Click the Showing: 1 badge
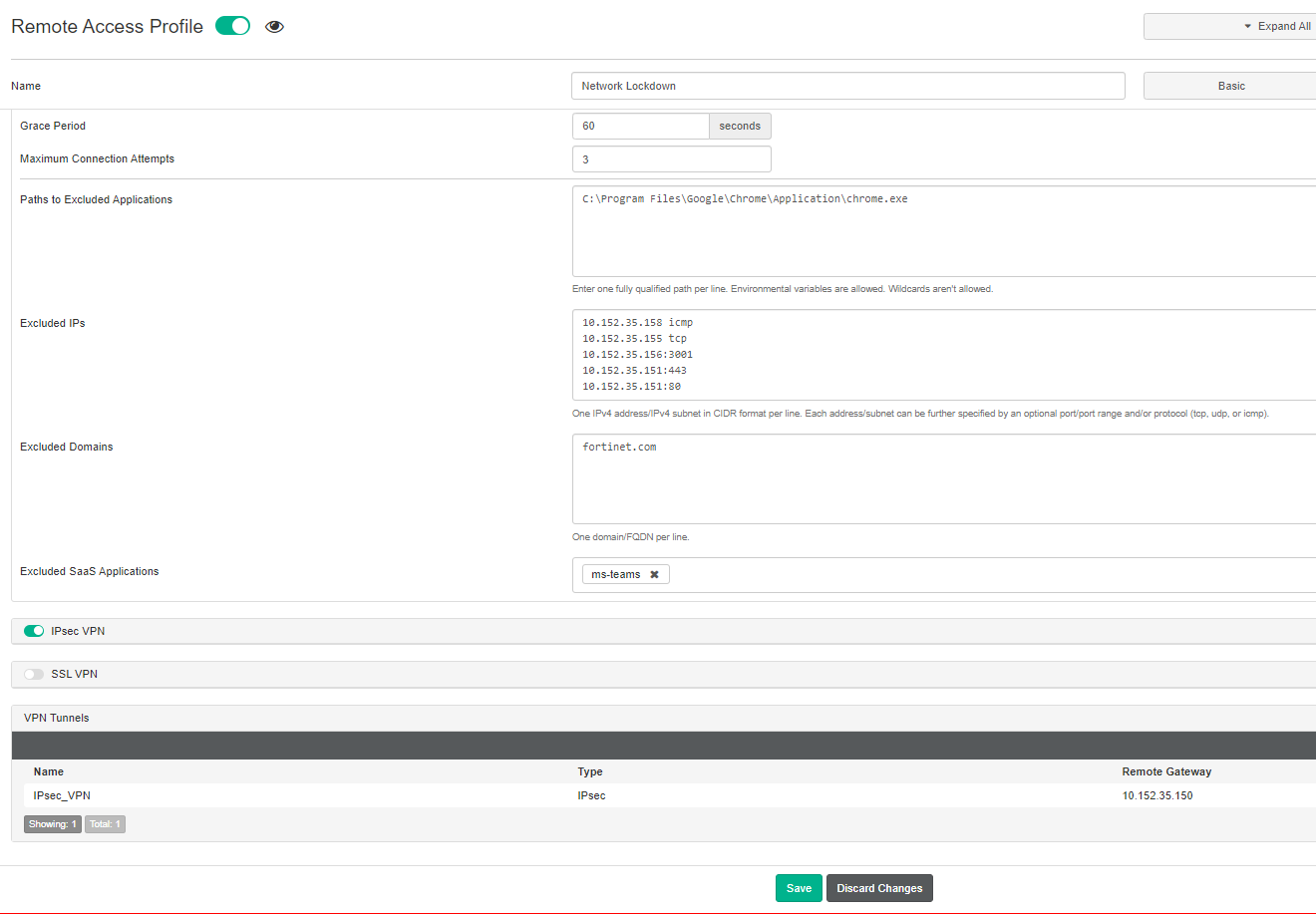This screenshot has width=1316, height=914. tap(53, 824)
